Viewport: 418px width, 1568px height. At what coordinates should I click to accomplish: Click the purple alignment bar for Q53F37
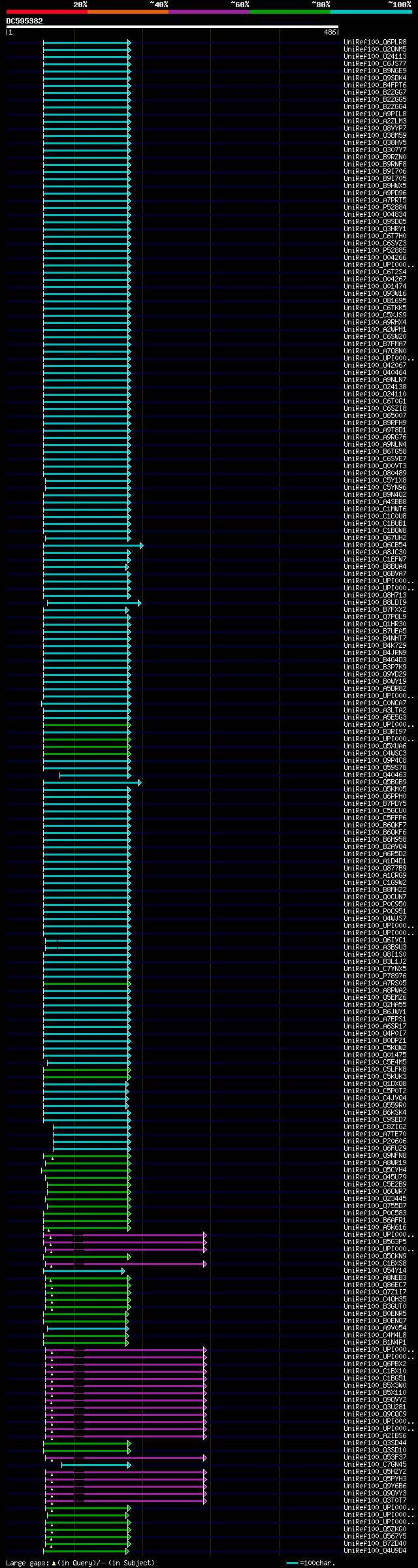[x=126, y=1458]
